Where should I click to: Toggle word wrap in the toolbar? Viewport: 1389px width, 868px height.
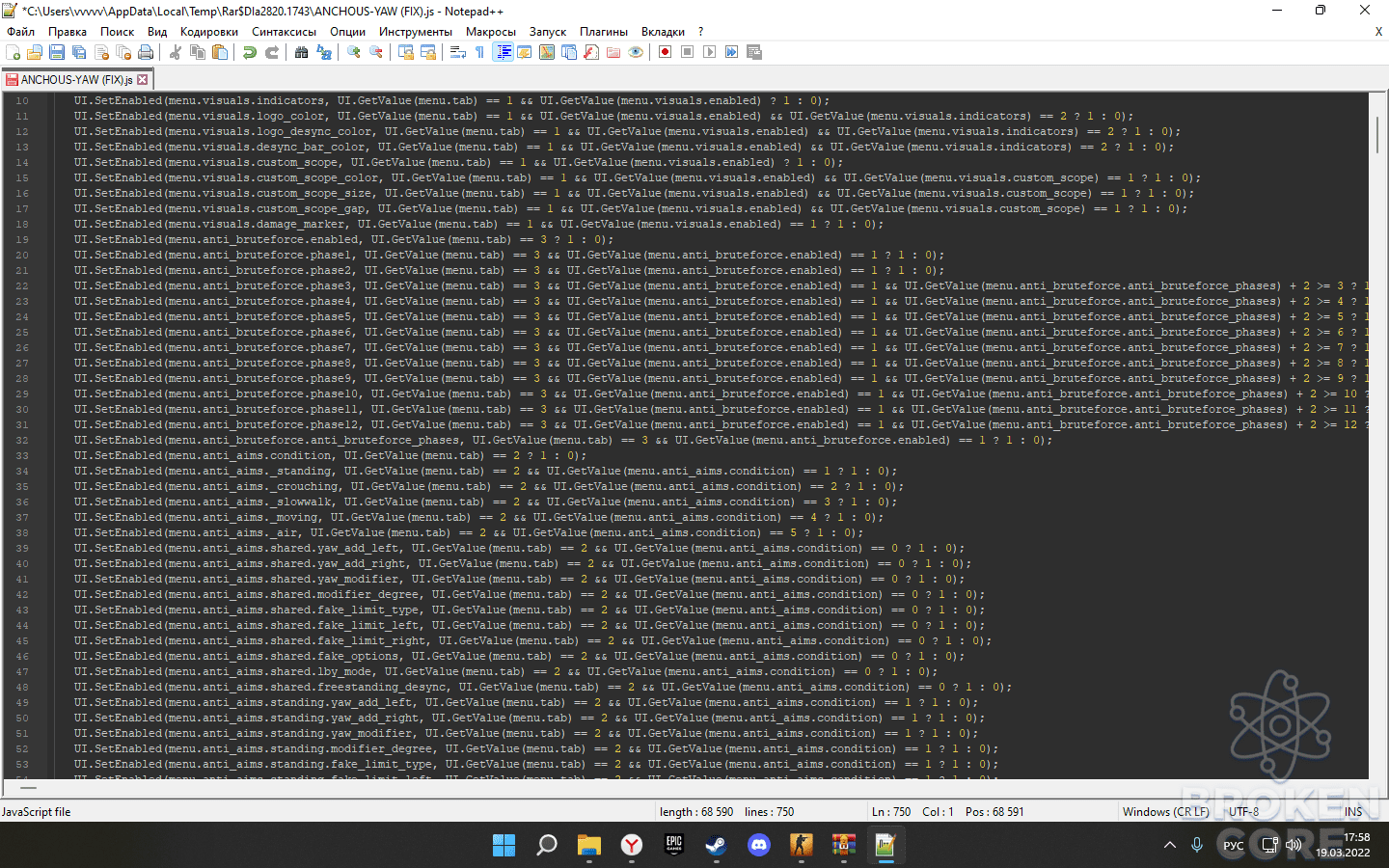tap(458, 52)
